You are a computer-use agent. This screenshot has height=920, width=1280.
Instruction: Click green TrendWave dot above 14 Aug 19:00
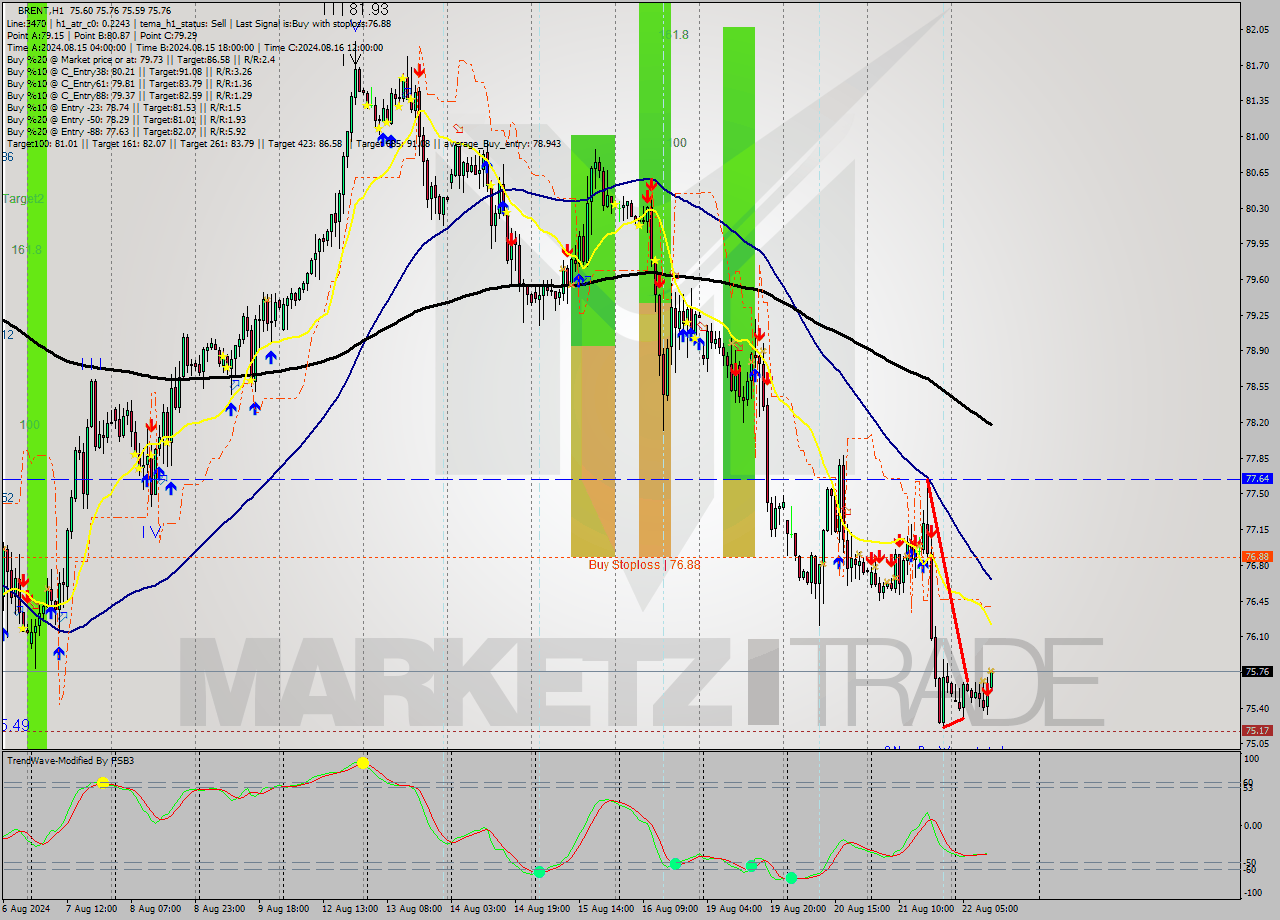(x=539, y=872)
